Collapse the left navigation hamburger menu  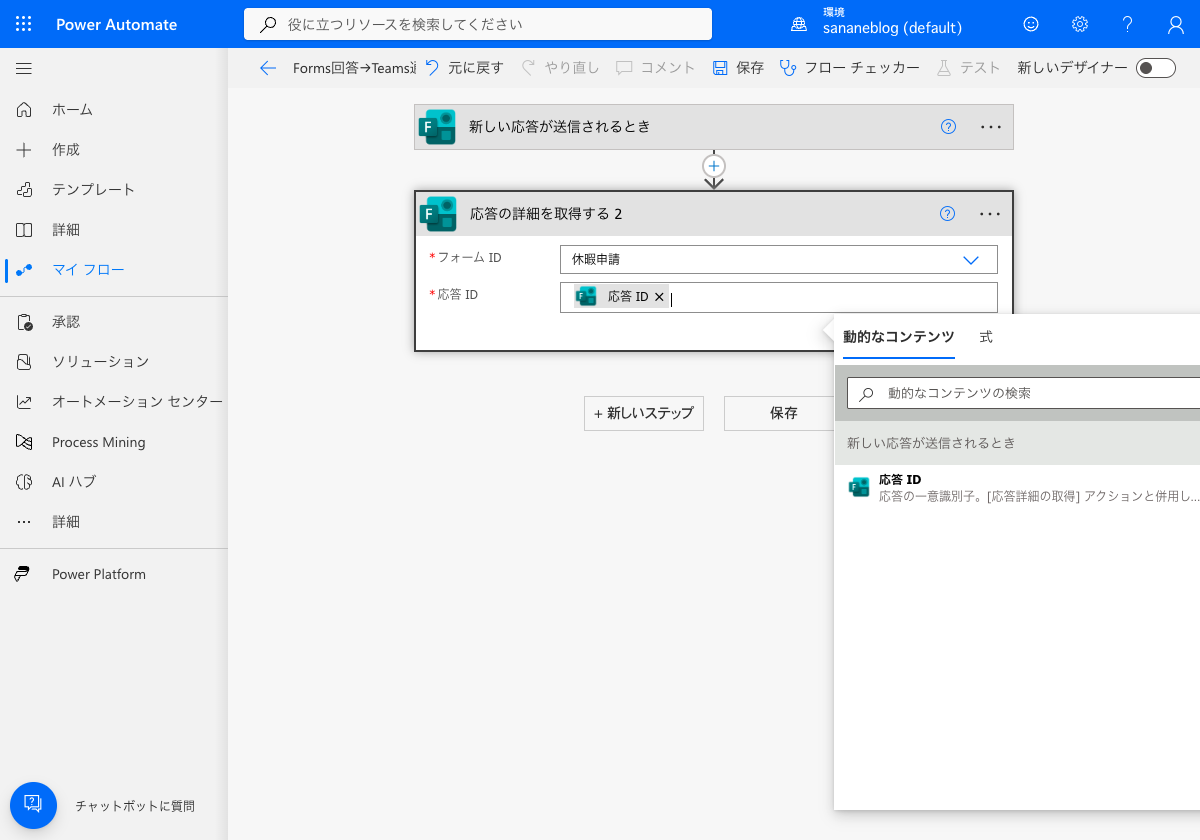pyautogui.click(x=24, y=69)
